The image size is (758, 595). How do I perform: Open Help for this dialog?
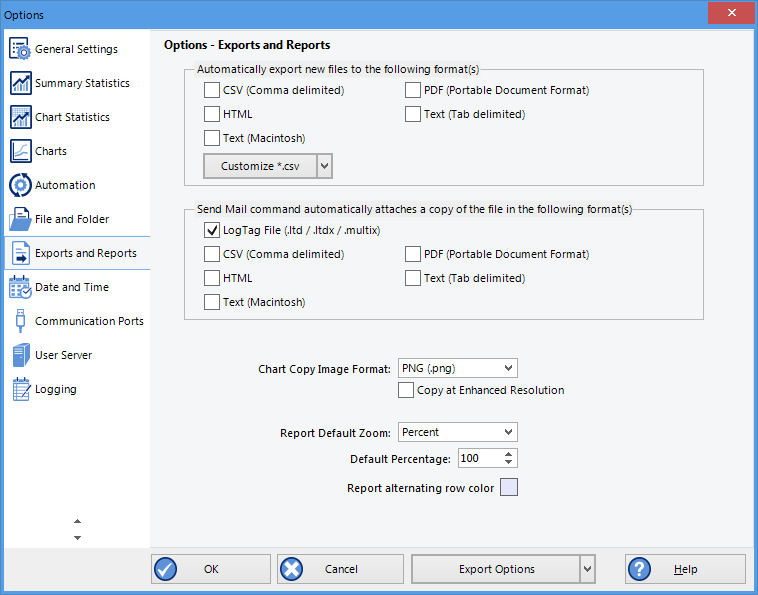click(x=685, y=569)
